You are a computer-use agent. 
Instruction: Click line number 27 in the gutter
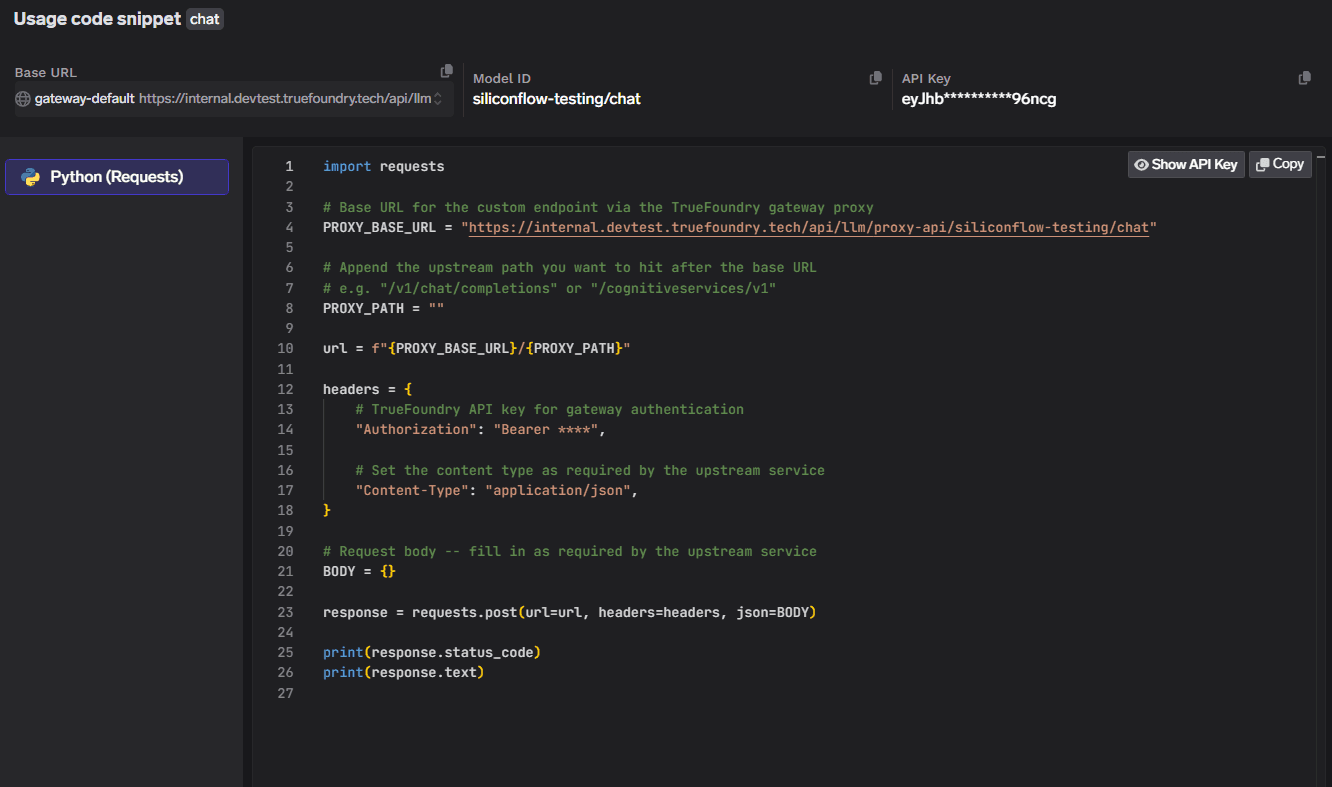click(x=285, y=693)
